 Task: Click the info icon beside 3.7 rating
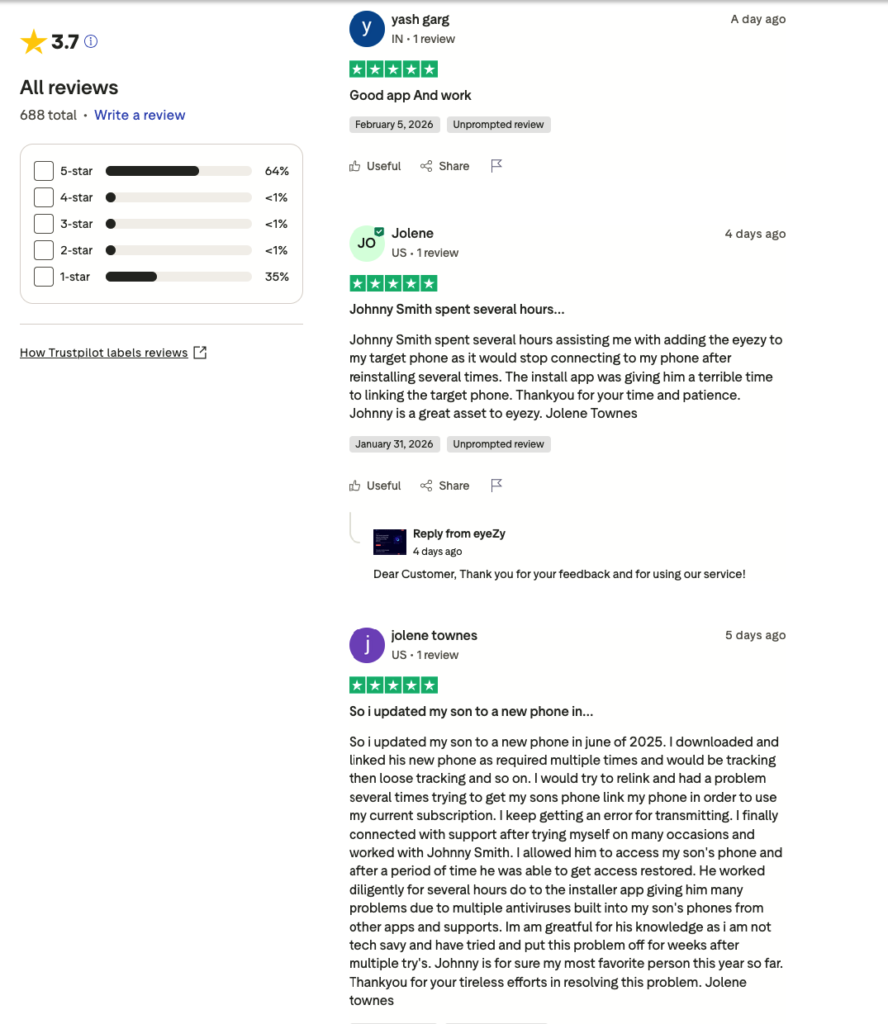91,41
